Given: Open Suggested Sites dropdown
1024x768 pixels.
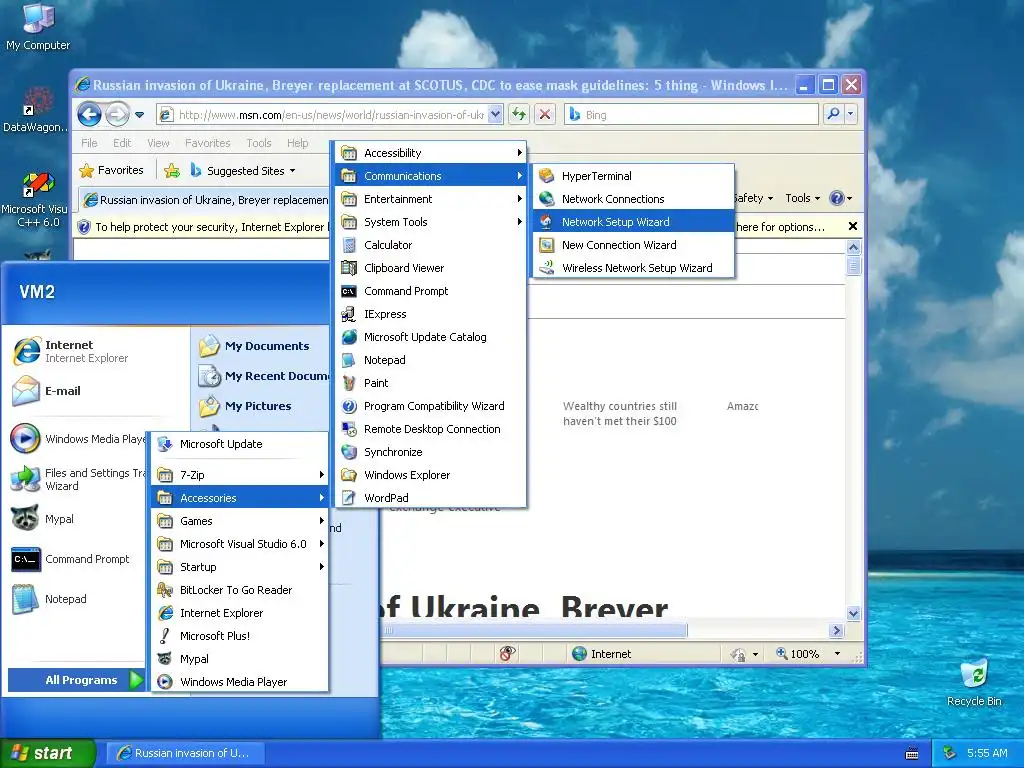Looking at the screenshot, I should pos(243,170).
